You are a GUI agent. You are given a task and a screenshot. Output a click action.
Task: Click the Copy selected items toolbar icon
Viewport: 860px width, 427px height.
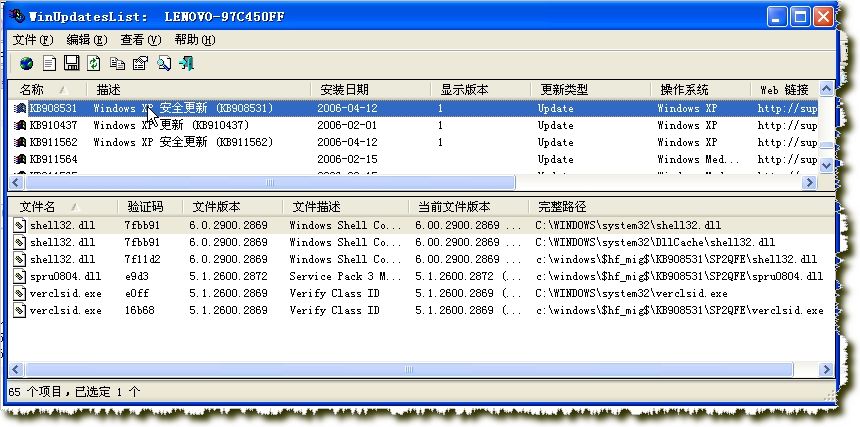[x=117, y=64]
